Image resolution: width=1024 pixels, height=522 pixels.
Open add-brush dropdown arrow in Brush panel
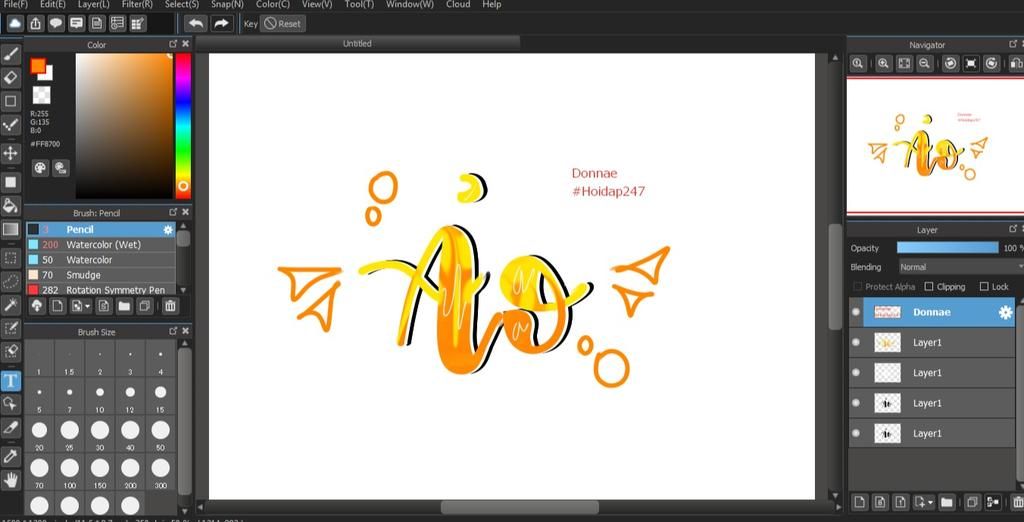tap(87, 306)
